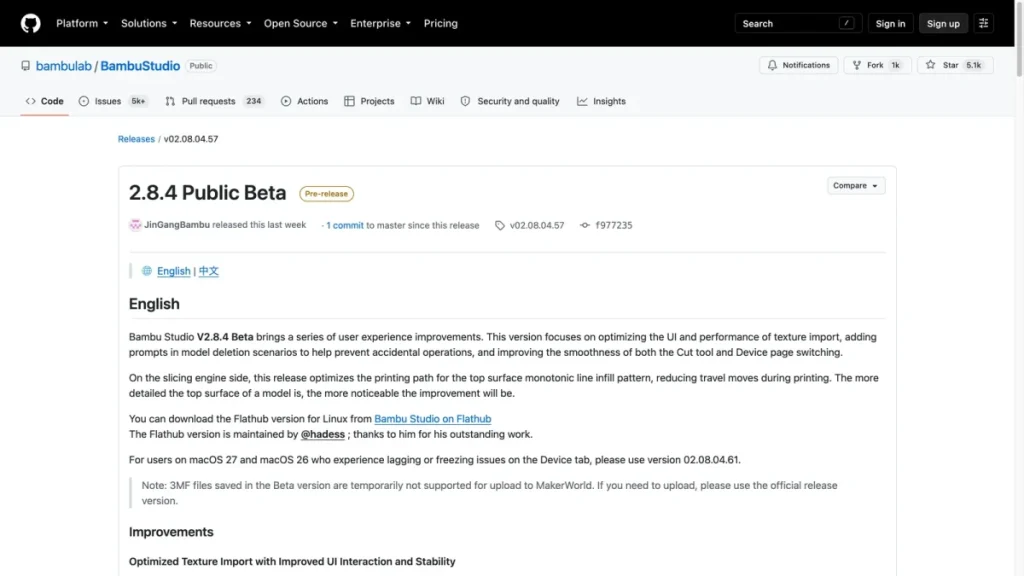1024x576 pixels.
Task: Expand the Enterprise menu
Action: (x=380, y=24)
